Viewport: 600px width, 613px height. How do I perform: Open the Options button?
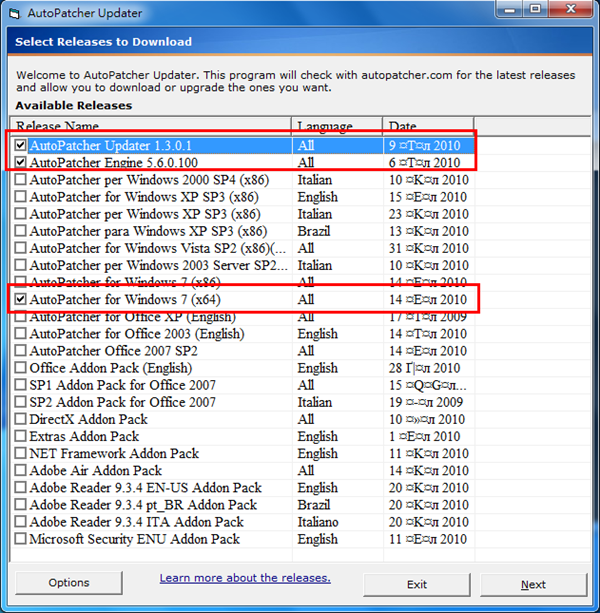[x=69, y=583]
